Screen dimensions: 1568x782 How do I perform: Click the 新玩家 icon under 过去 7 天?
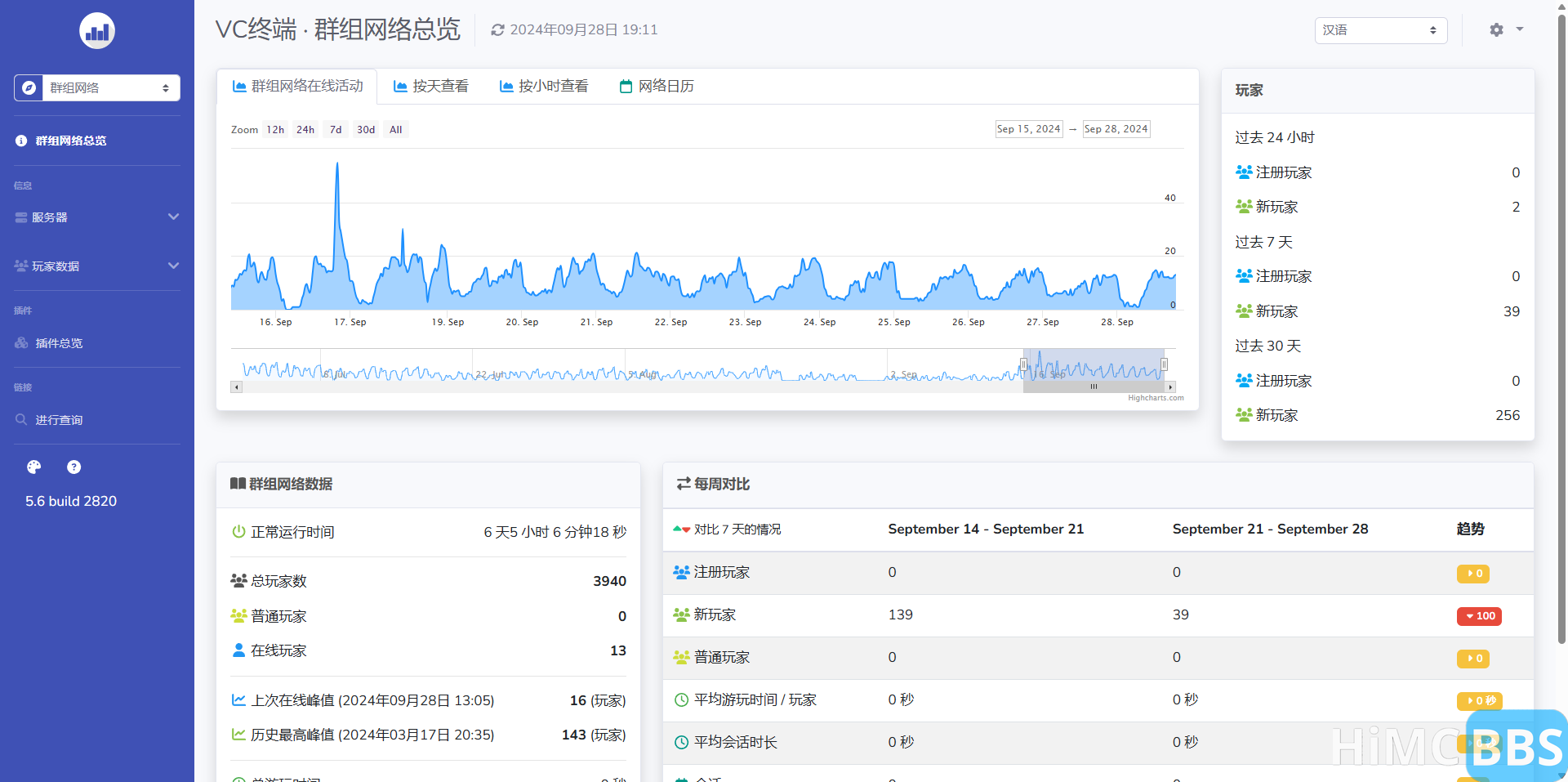pyautogui.click(x=1244, y=311)
